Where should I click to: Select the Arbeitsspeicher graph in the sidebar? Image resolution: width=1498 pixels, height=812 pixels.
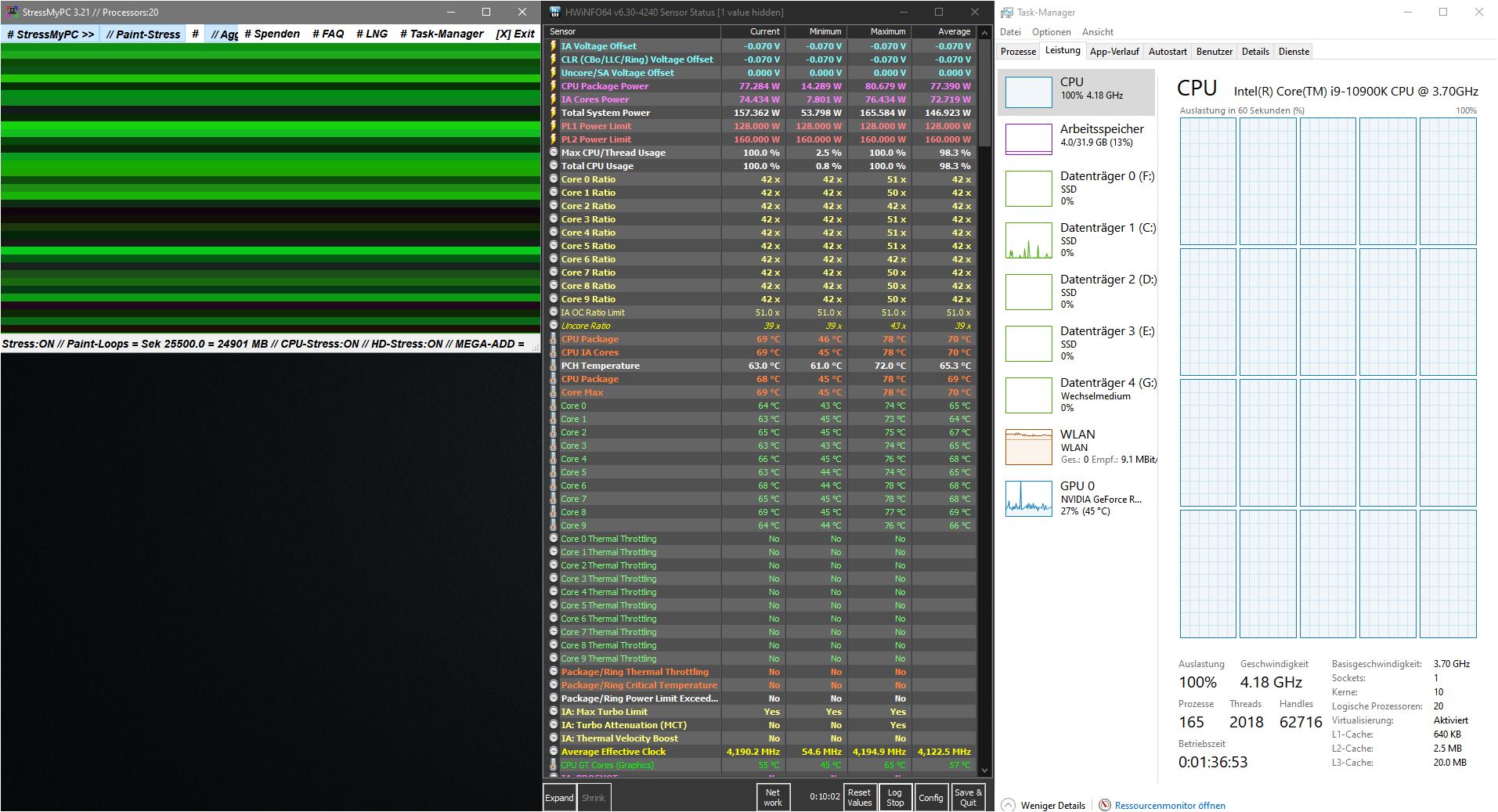(1077, 135)
